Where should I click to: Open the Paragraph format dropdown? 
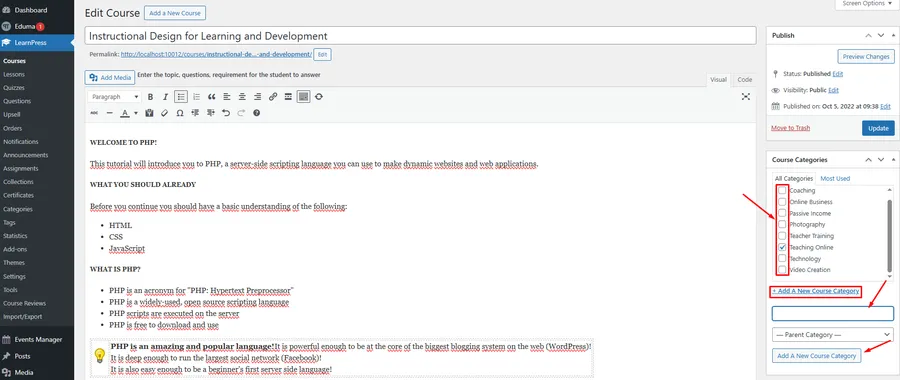pyautogui.click(x=114, y=97)
